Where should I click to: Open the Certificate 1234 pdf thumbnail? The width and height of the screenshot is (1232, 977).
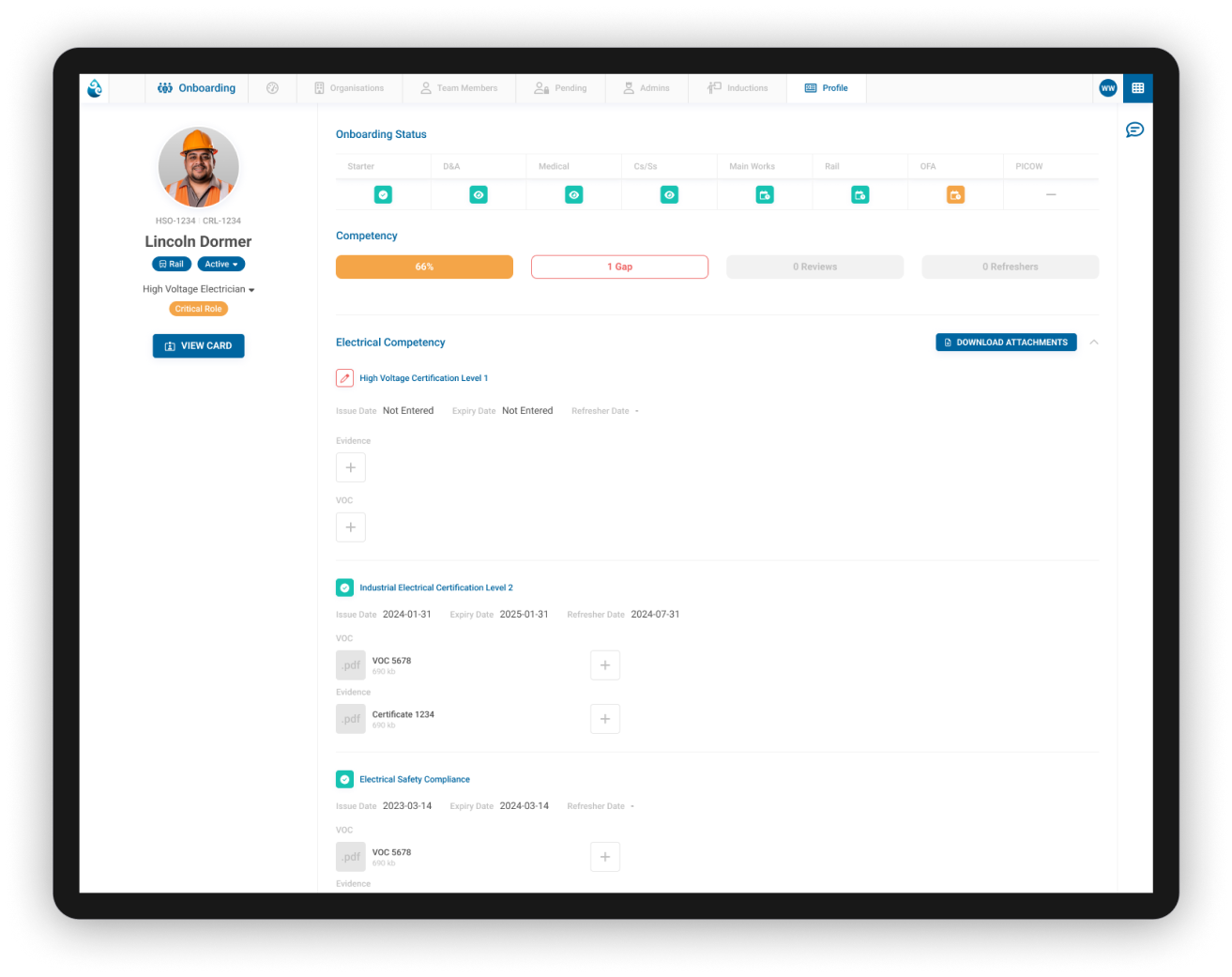point(351,719)
